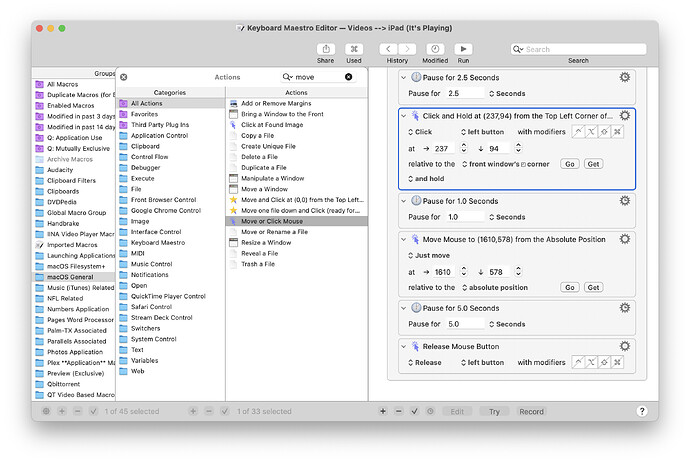This screenshot has width=690, height=463.
Task: Click stepper next to vertical value 578
Action: click(x=518, y=272)
